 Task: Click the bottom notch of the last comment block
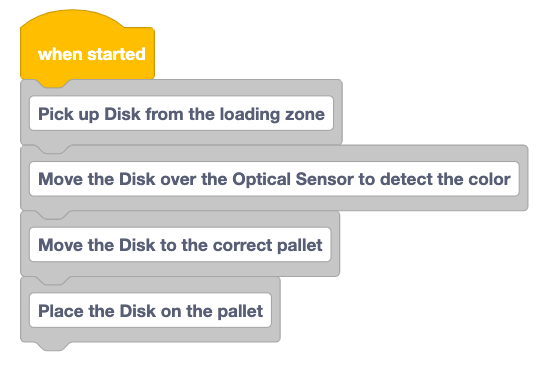pos(53,346)
